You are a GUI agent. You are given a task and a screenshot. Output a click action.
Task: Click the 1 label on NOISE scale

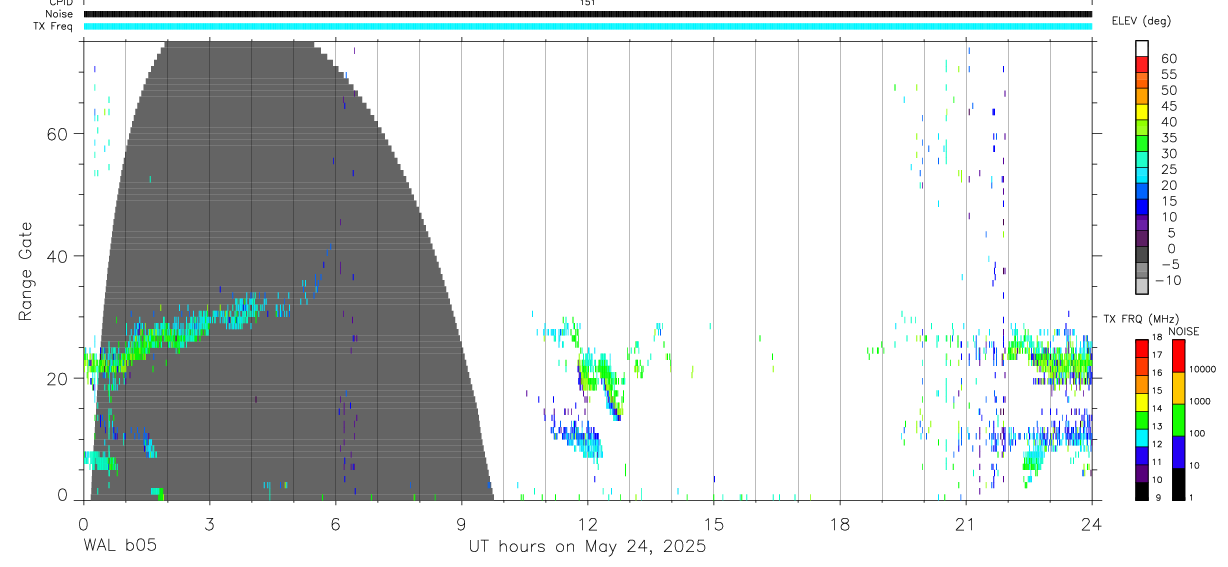pyautogui.click(x=1189, y=497)
